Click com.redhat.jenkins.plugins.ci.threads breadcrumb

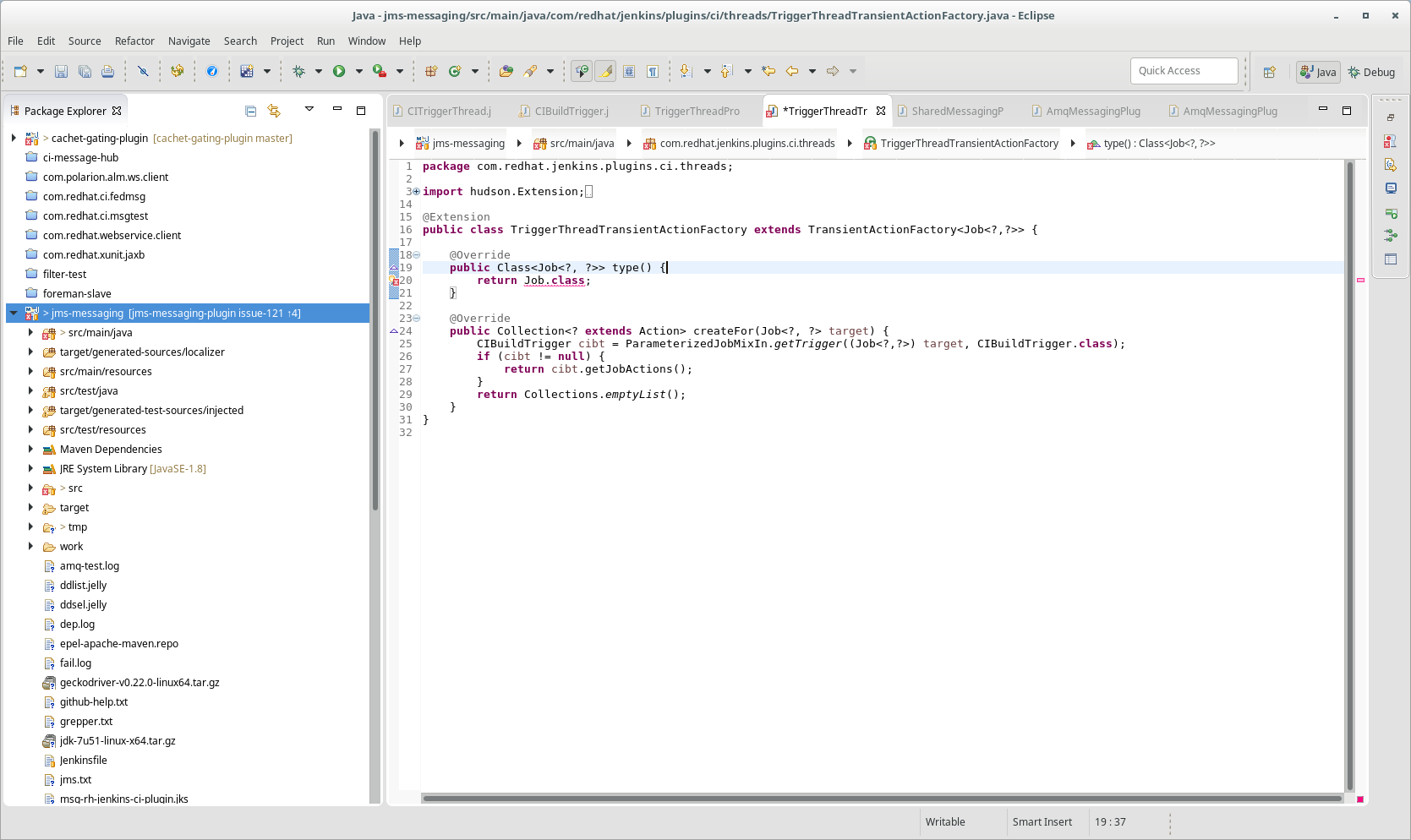click(x=739, y=144)
